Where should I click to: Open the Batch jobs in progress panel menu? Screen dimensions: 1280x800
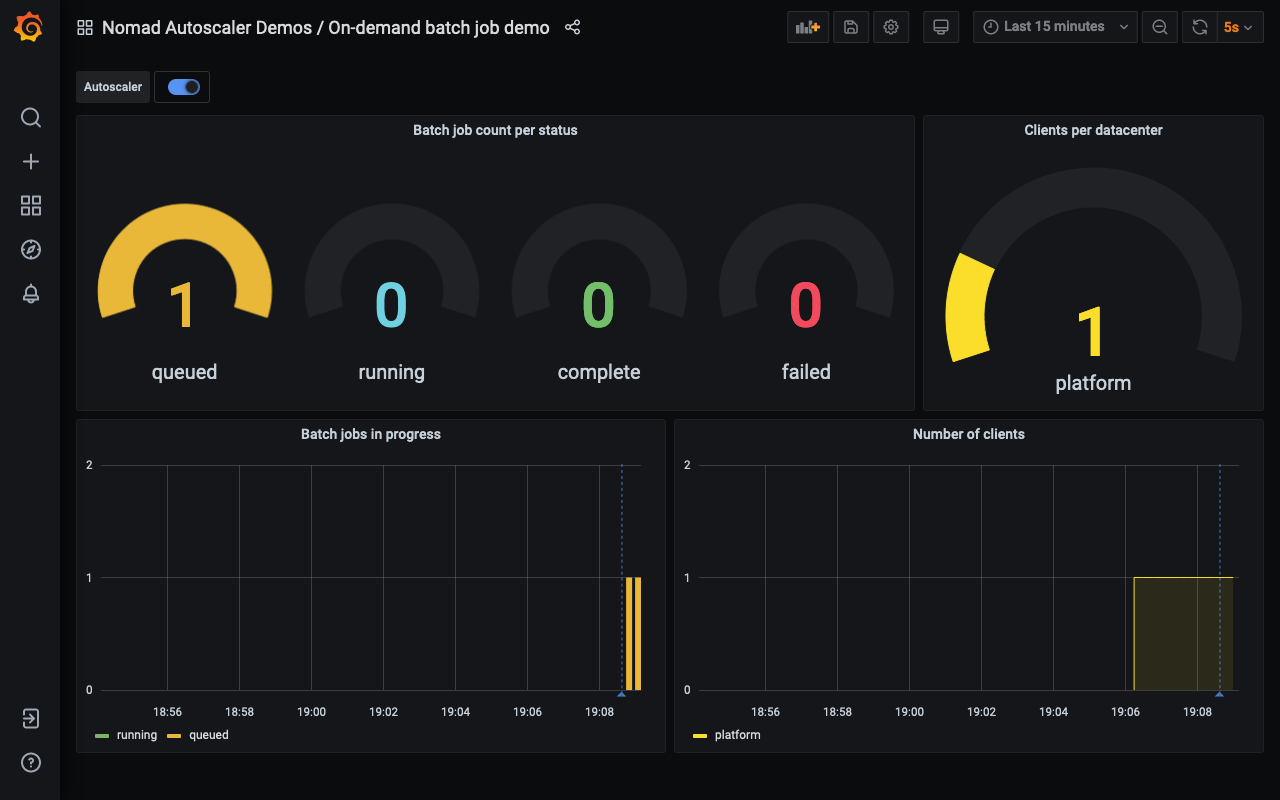click(371, 434)
